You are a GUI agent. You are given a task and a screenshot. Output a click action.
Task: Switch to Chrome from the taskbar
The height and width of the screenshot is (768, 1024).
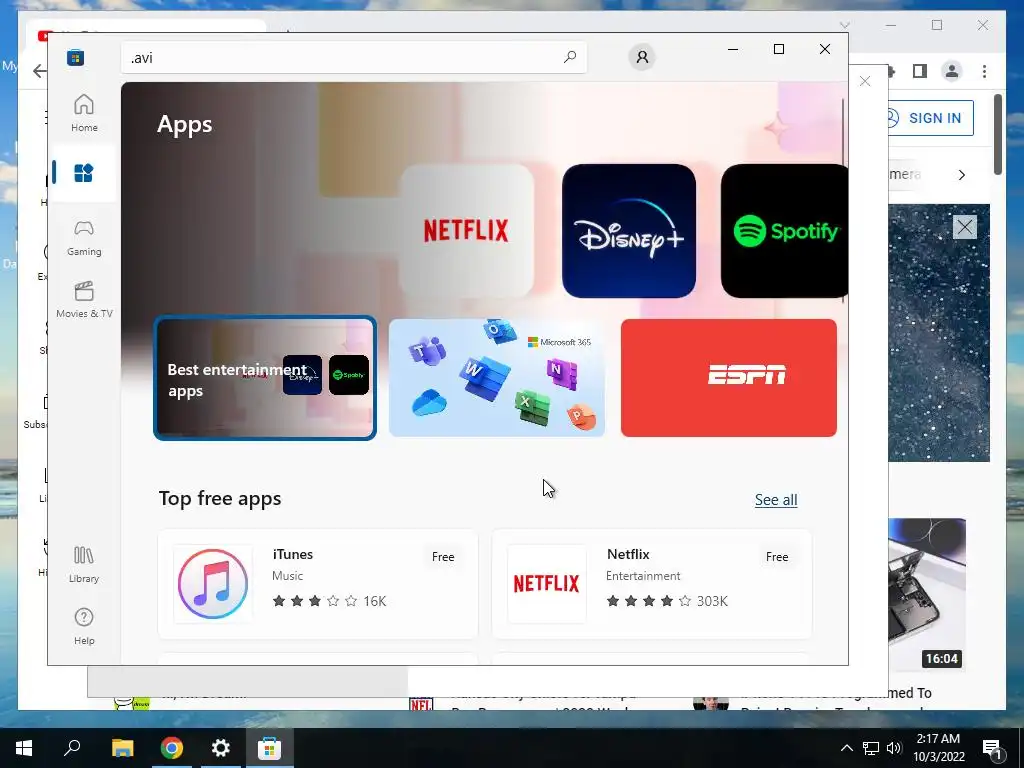point(172,748)
